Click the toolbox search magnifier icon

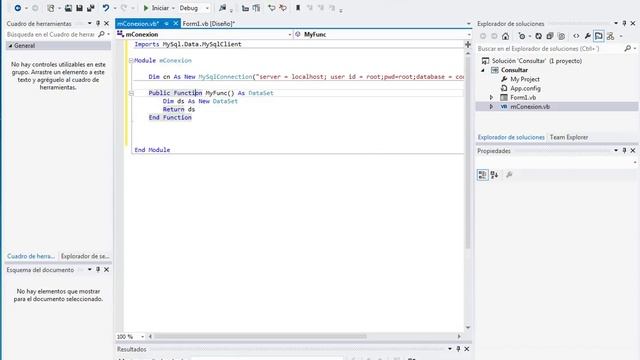(101, 34)
